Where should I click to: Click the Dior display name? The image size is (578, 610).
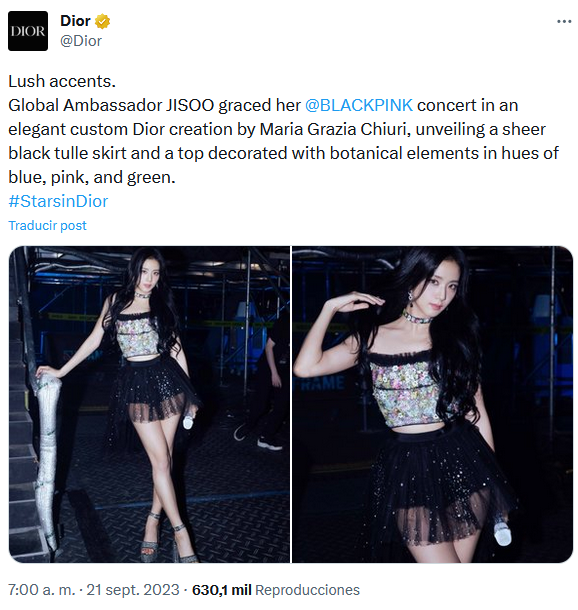coord(75,21)
